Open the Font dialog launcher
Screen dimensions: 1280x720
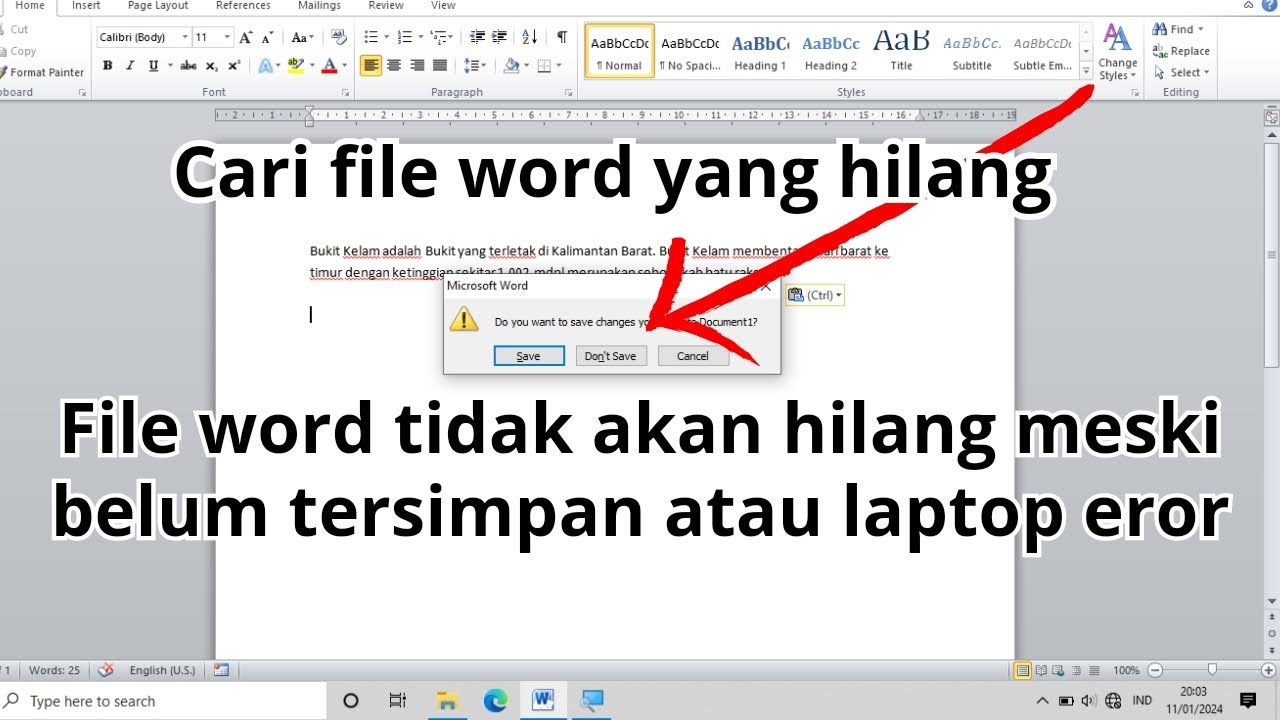point(345,92)
